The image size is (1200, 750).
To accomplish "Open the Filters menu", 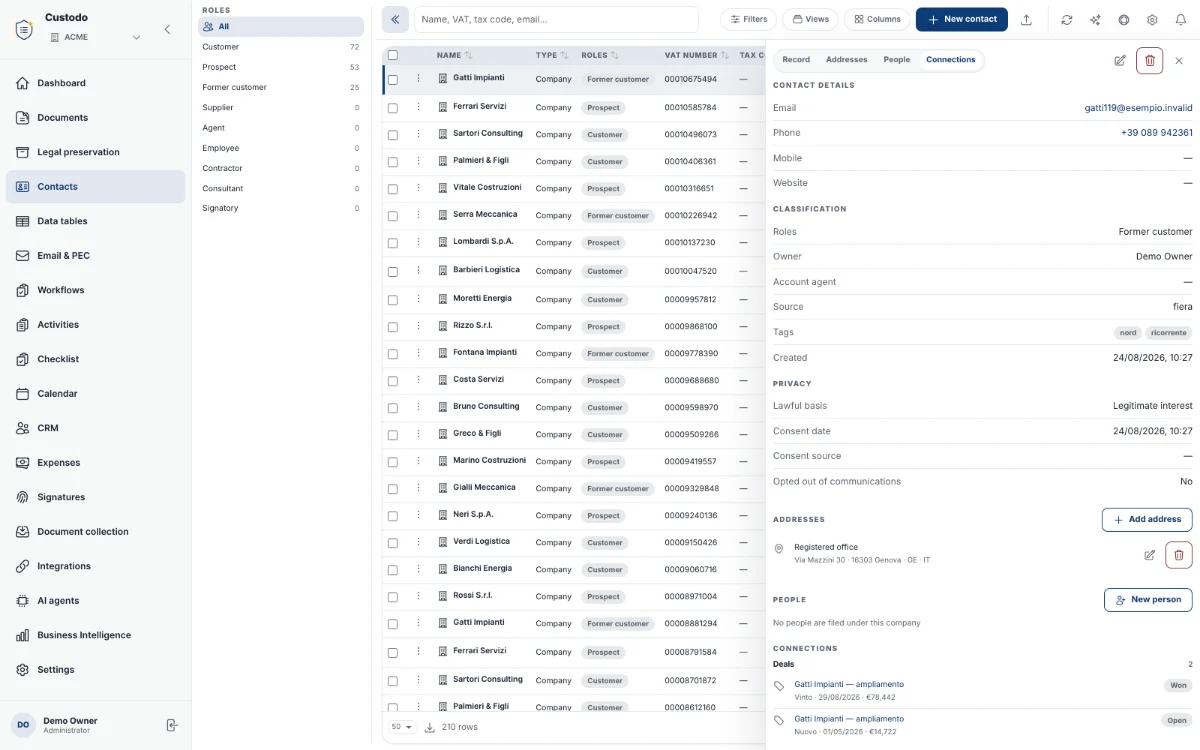I will coord(748,19).
